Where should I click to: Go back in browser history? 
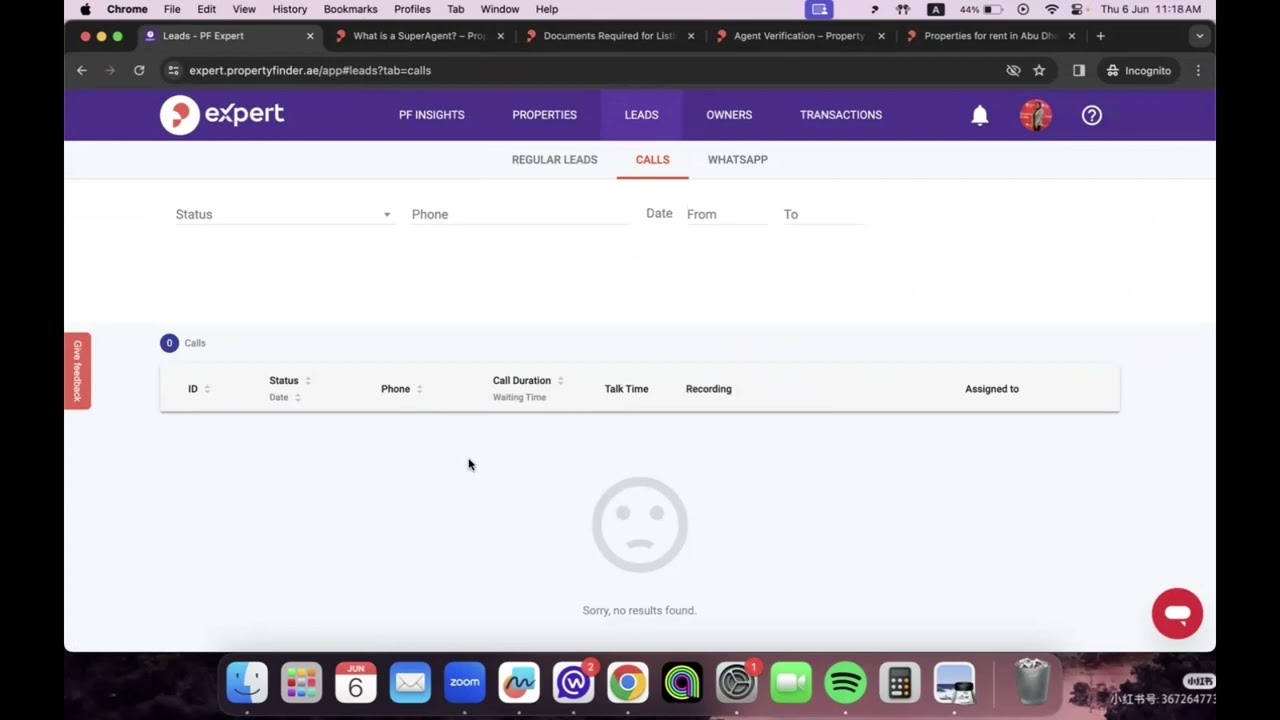point(82,70)
